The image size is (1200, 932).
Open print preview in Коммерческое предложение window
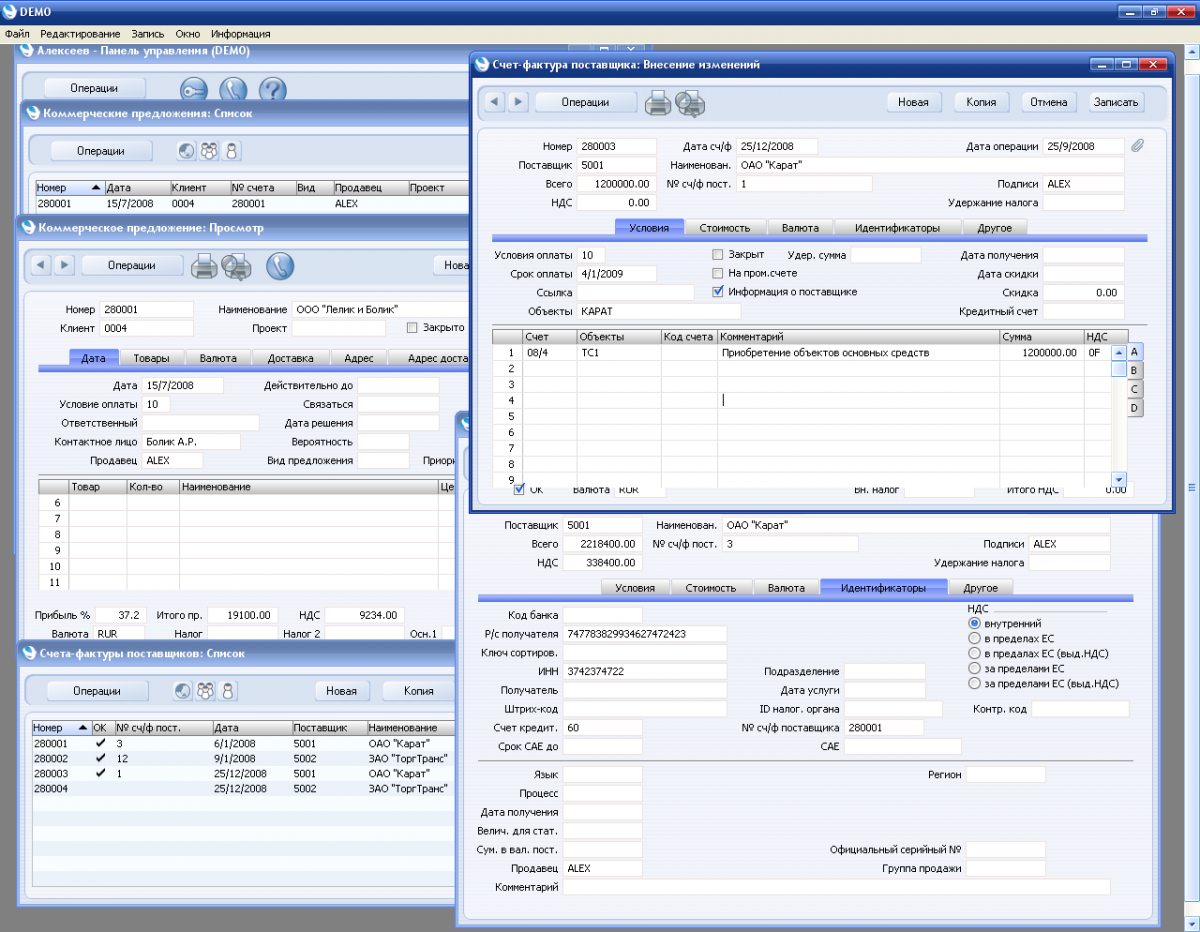(x=236, y=266)
